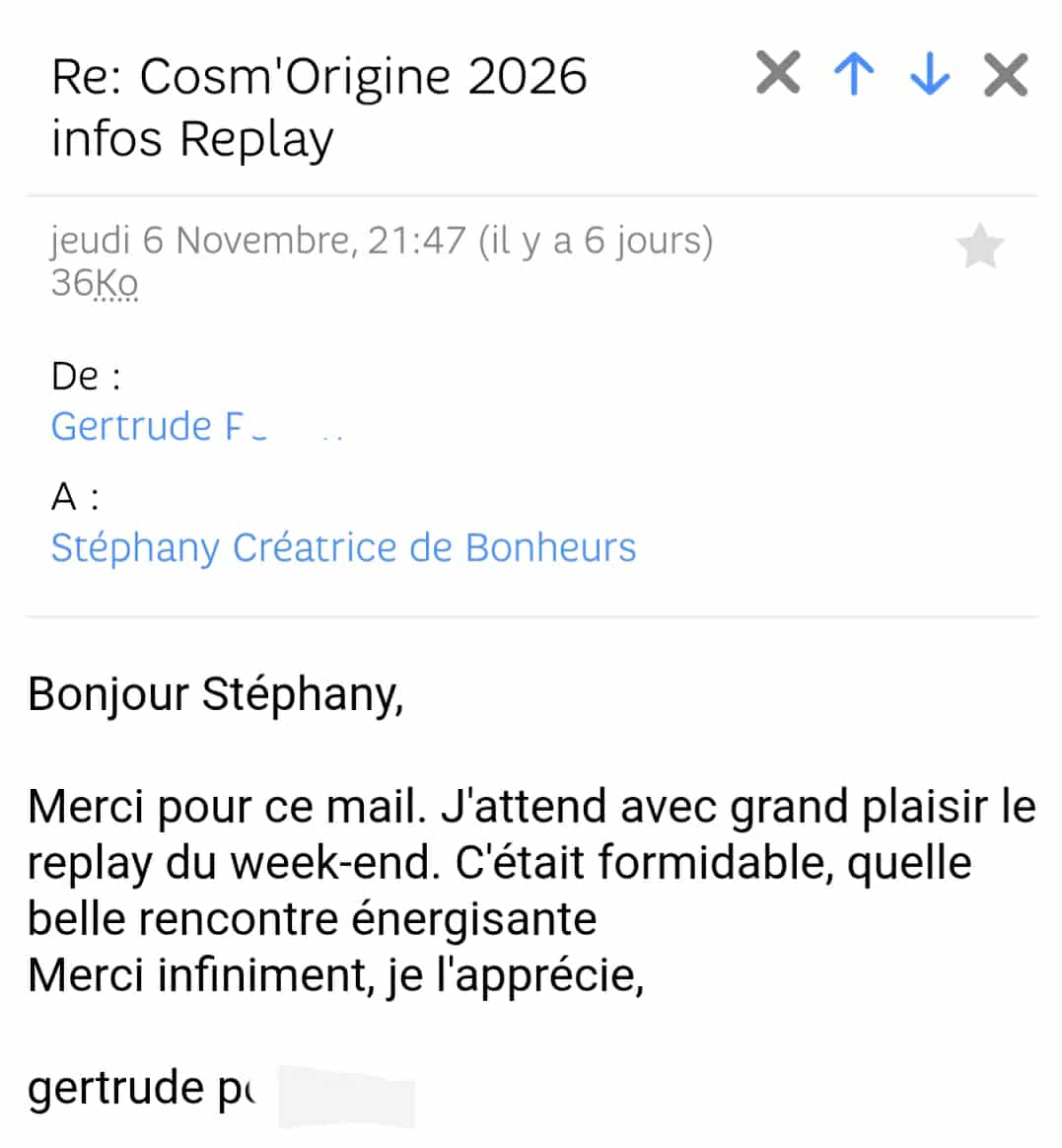Go to the next message with down arrow
The width and height of the screenshot is (1062, 1148).
(x=930, y=74)
